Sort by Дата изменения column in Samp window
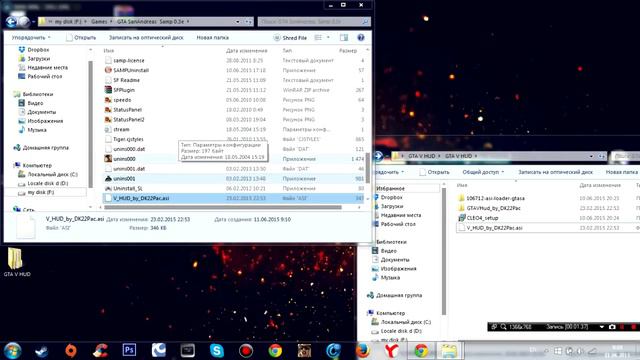The image size is (640, 360). 247,51
